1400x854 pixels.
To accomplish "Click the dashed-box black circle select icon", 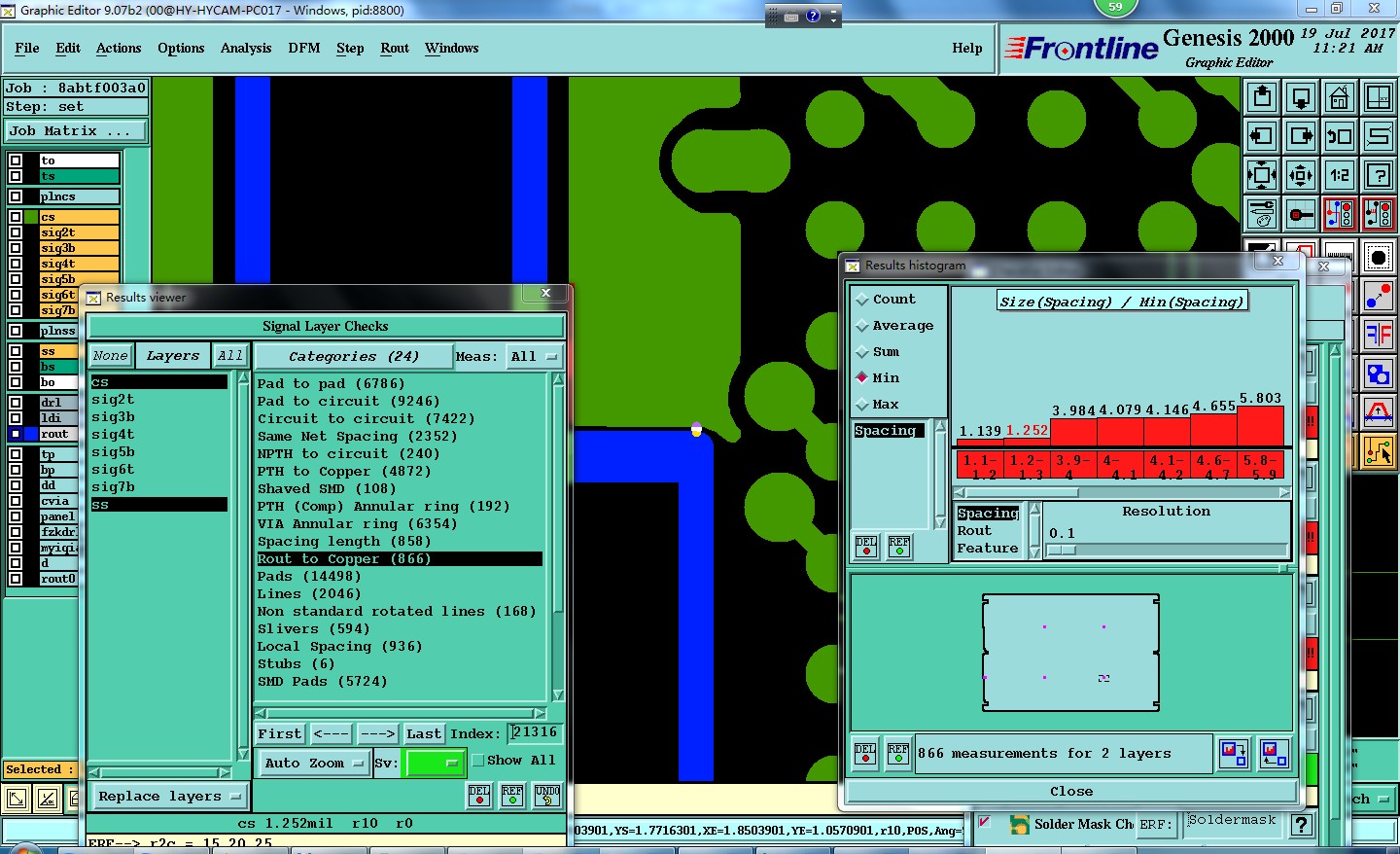I will coord(1379,257).
